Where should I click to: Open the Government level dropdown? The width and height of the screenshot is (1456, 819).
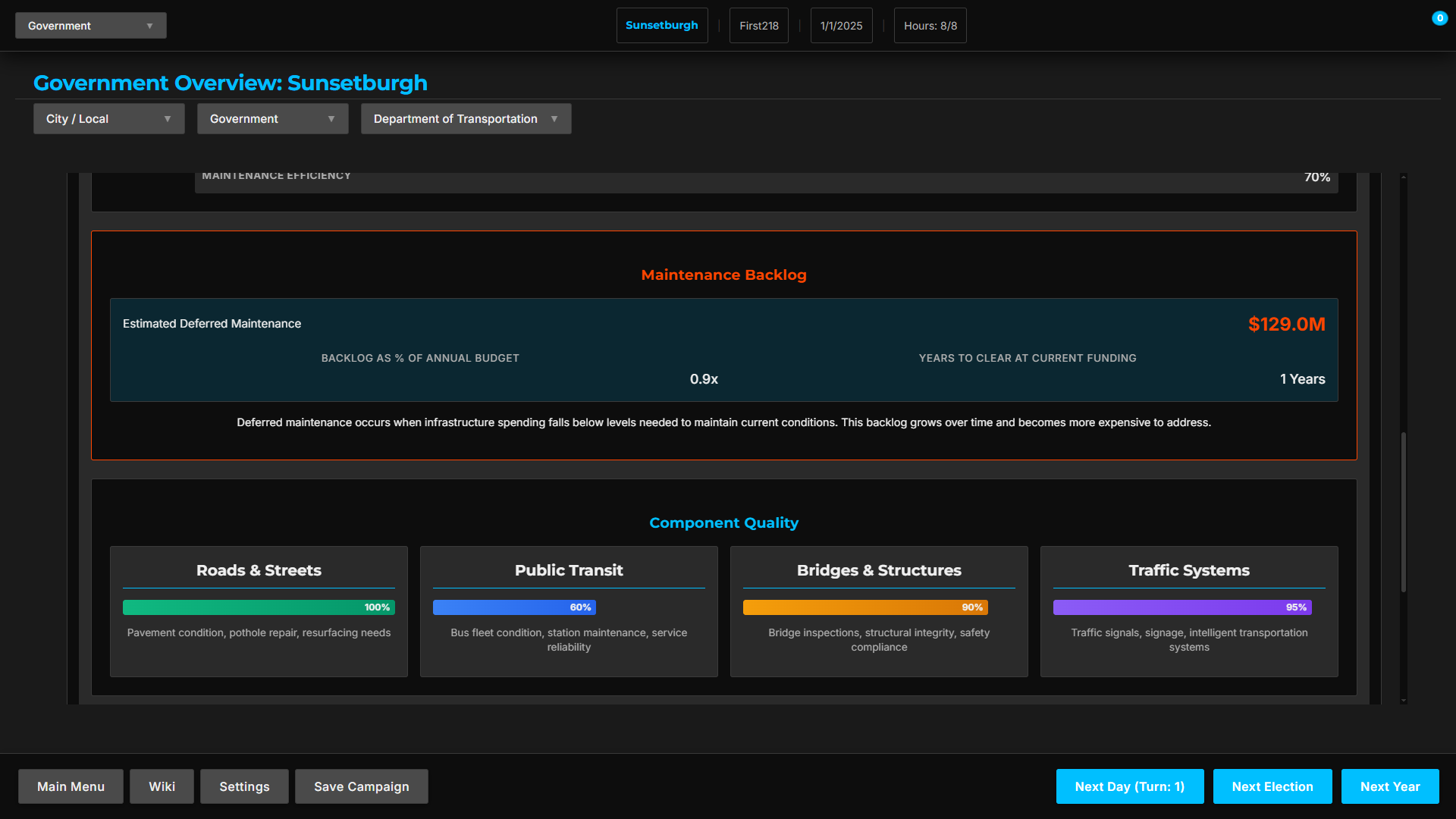click(272, 119)
